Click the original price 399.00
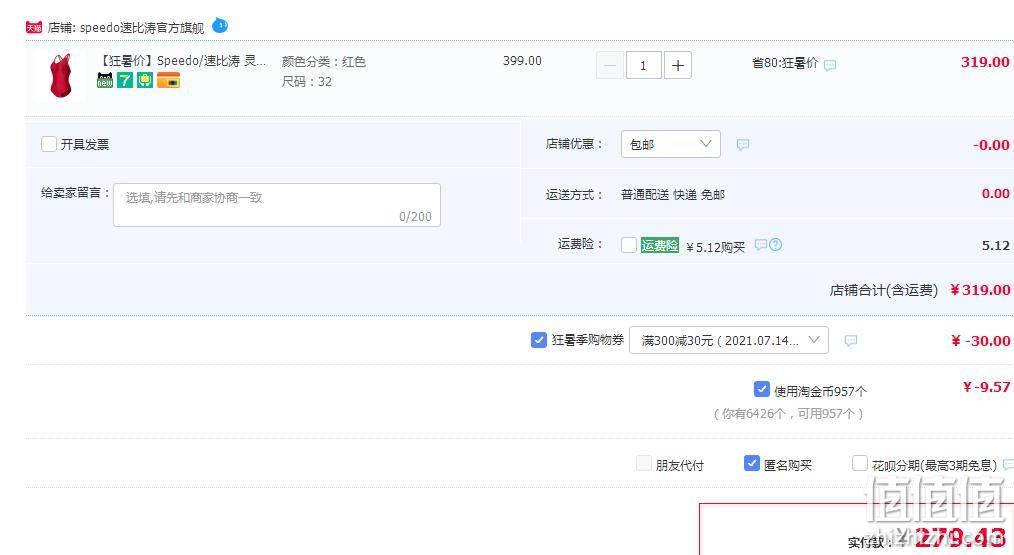Viewport: 1014px width, 555px height. [523, 61]
